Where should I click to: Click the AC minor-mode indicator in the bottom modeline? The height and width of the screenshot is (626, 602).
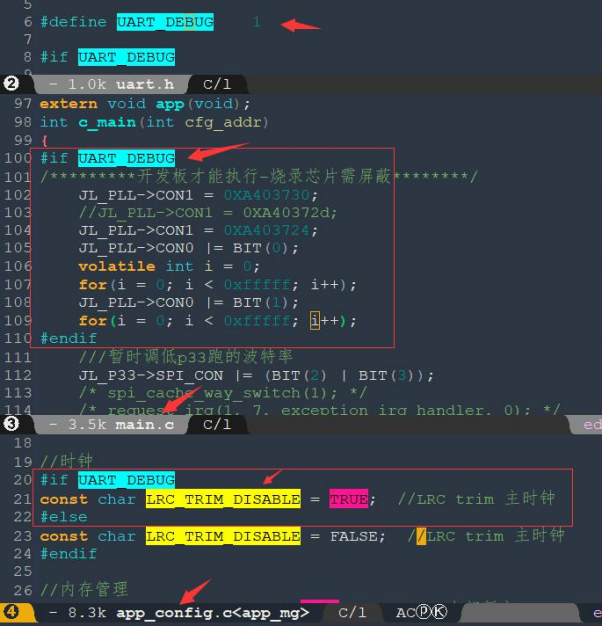point(406,612)
